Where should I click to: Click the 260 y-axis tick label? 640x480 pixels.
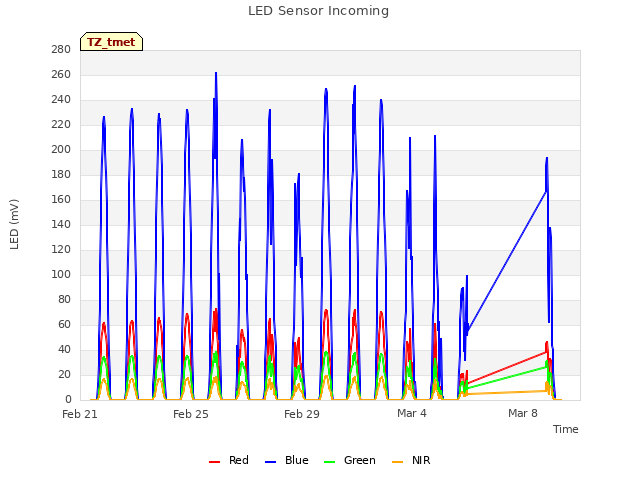[61, 74]
